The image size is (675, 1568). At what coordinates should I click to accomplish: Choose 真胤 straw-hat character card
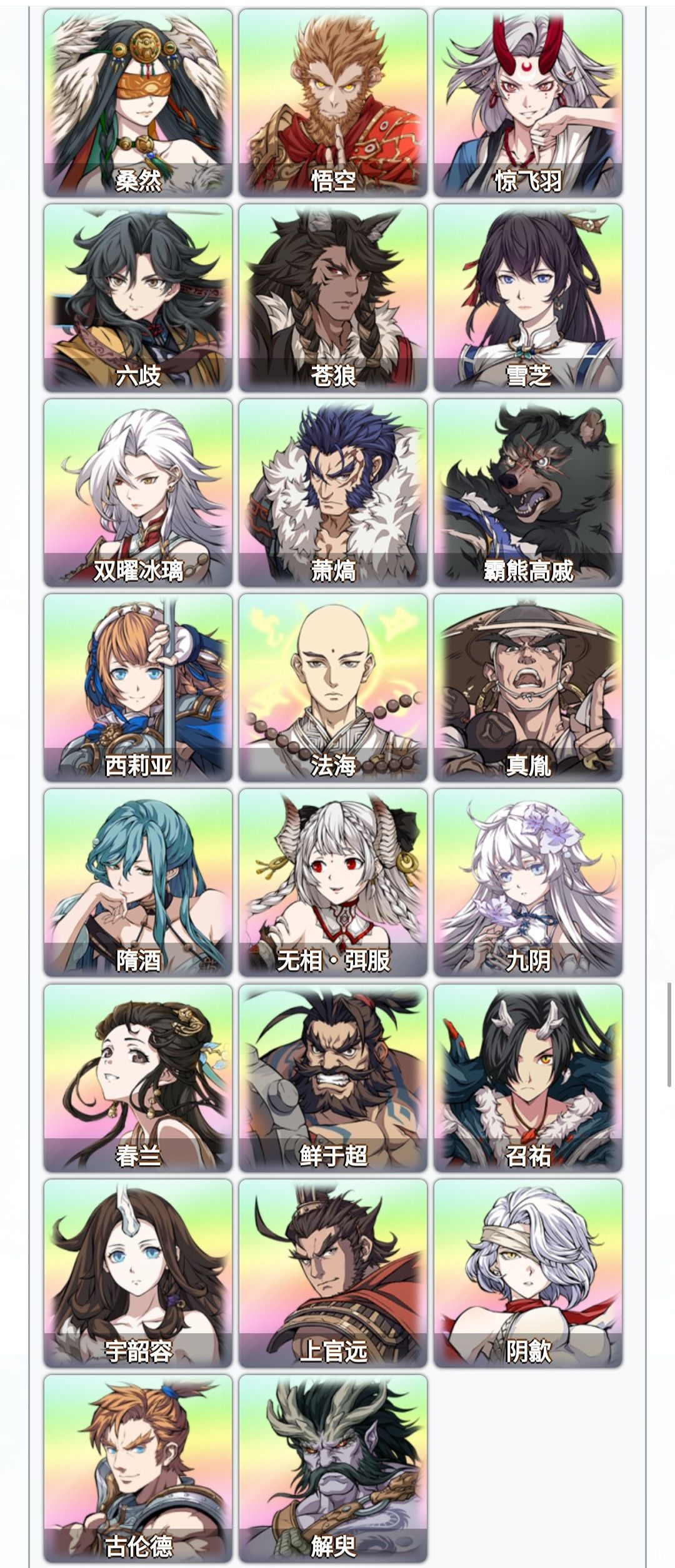tap(528, 688)
